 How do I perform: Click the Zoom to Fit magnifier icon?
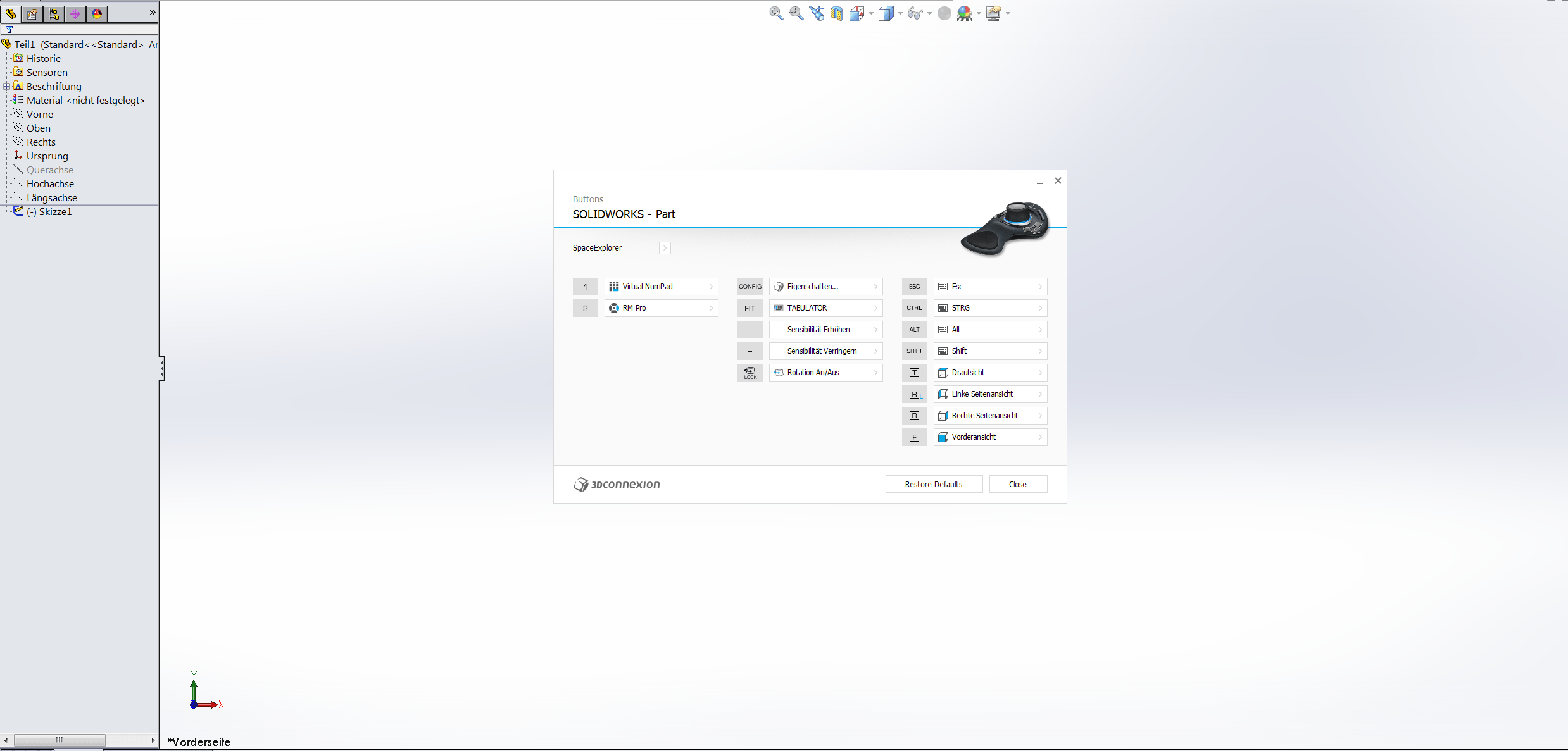point(776,13)
